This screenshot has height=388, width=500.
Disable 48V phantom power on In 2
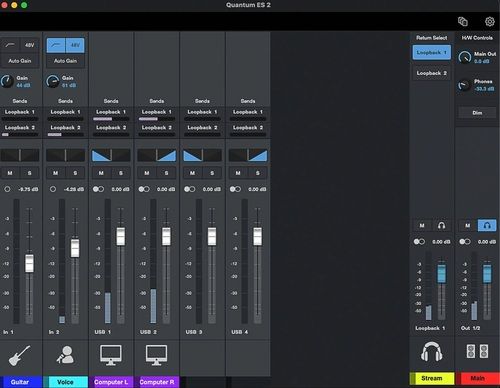[75, 45]
